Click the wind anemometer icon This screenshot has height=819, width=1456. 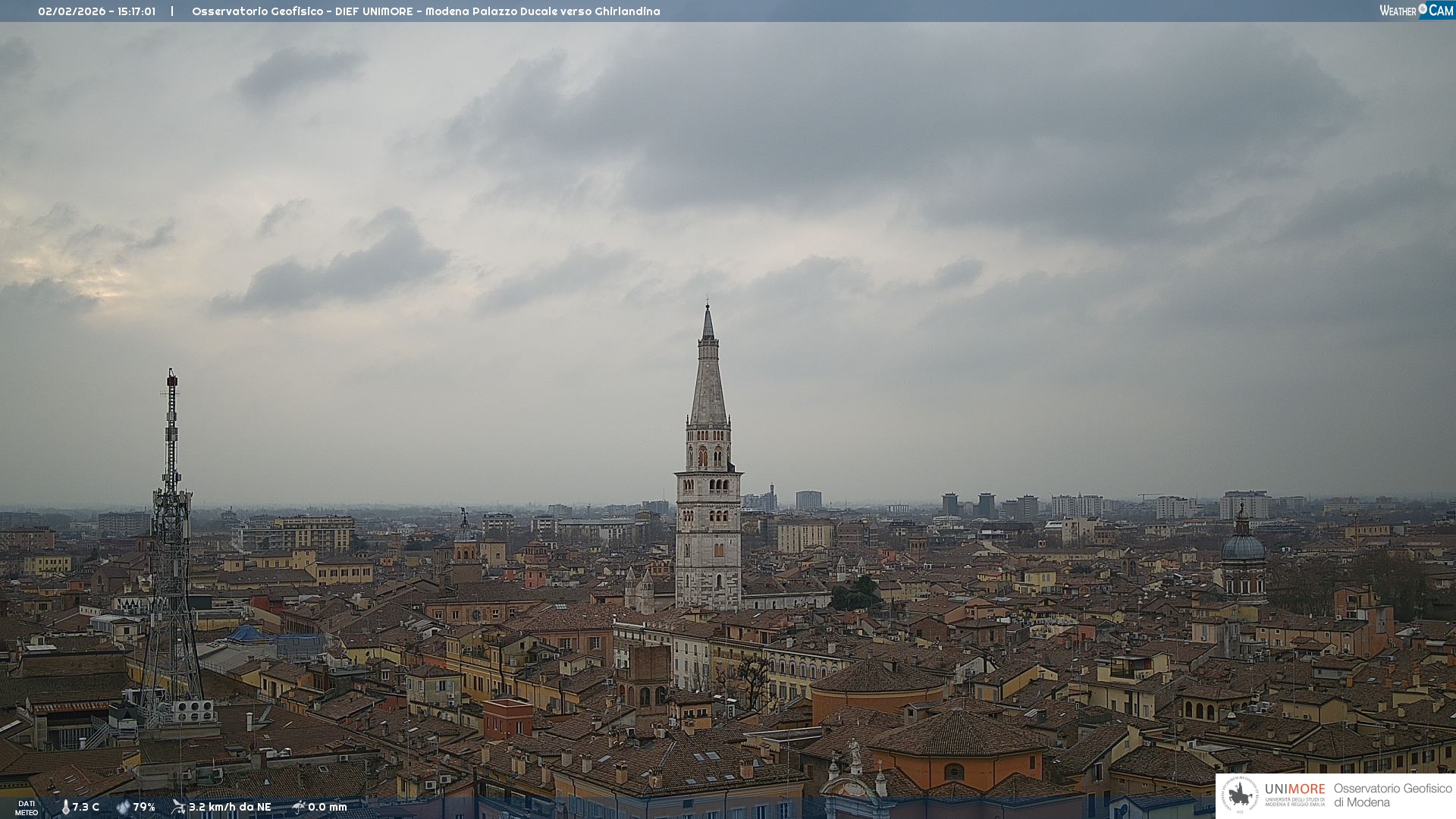click(x=178, y=807)
